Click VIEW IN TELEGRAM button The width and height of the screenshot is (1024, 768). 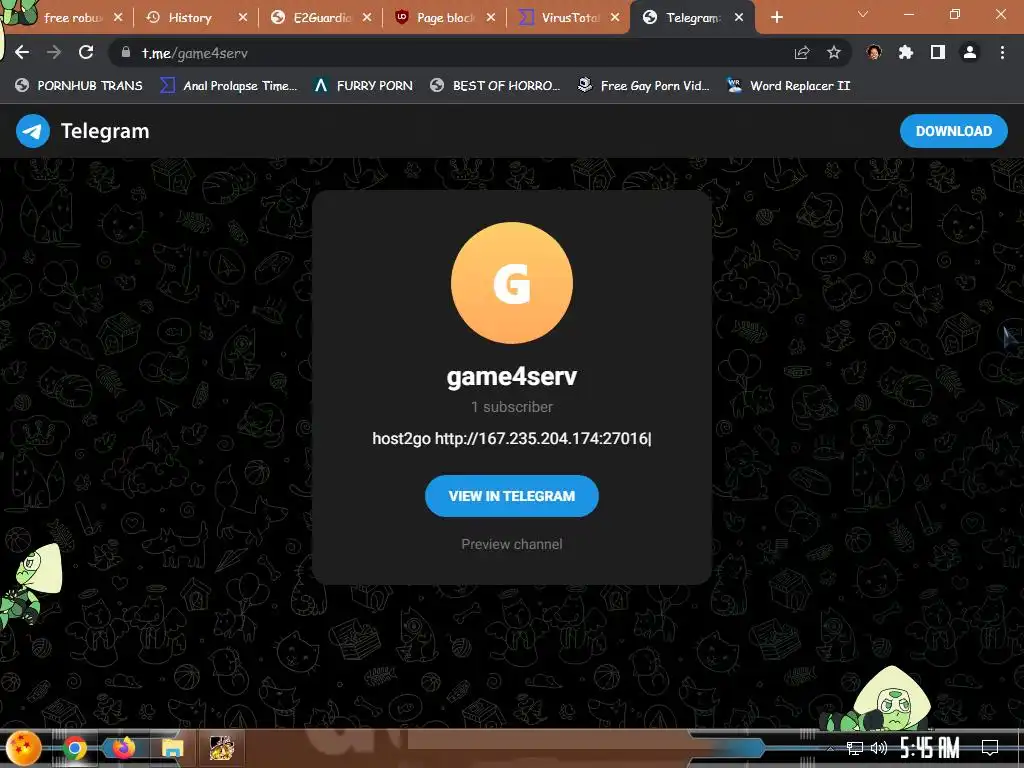511,496
